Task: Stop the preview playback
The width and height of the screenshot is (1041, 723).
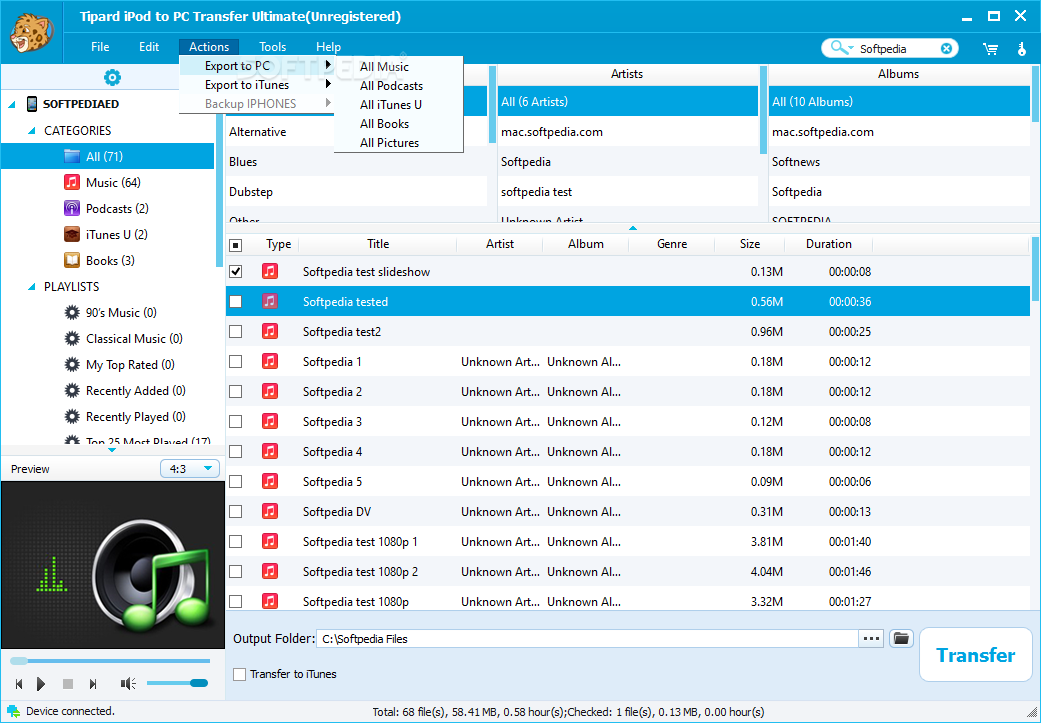Action: [x=68, y=683]
